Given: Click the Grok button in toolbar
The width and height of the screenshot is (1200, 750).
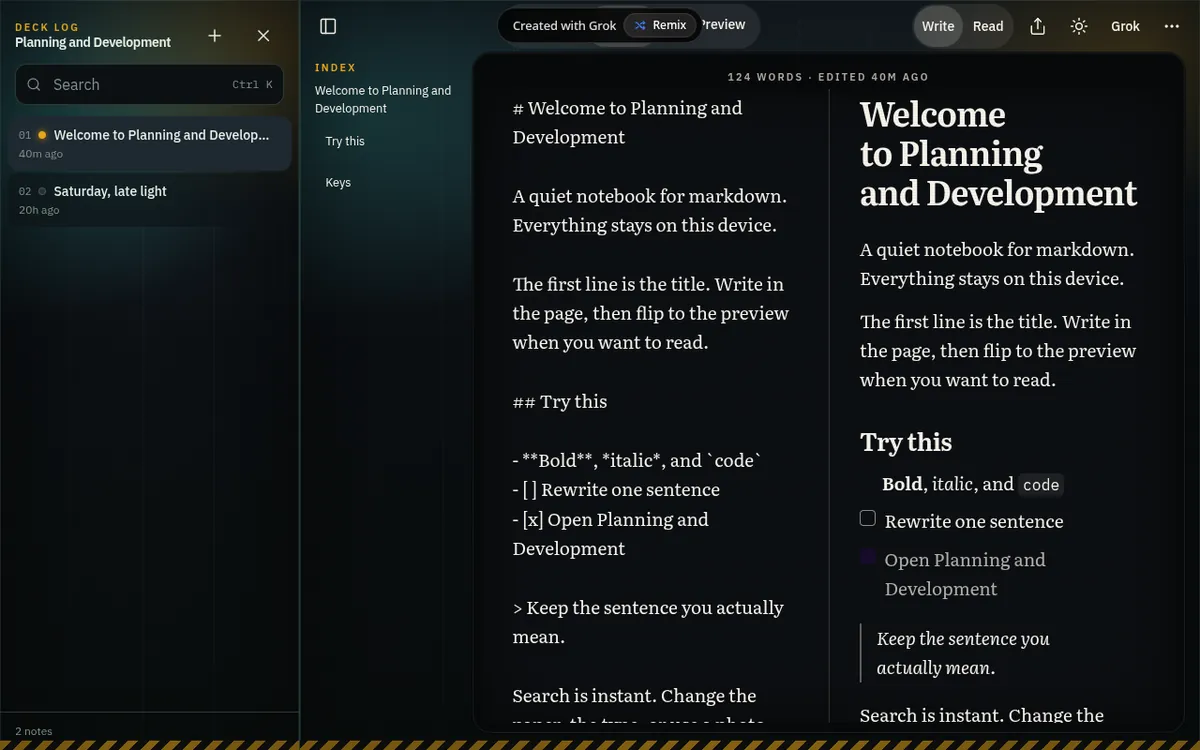Looking at the screenshot, I should click(x=1125, y=26).
